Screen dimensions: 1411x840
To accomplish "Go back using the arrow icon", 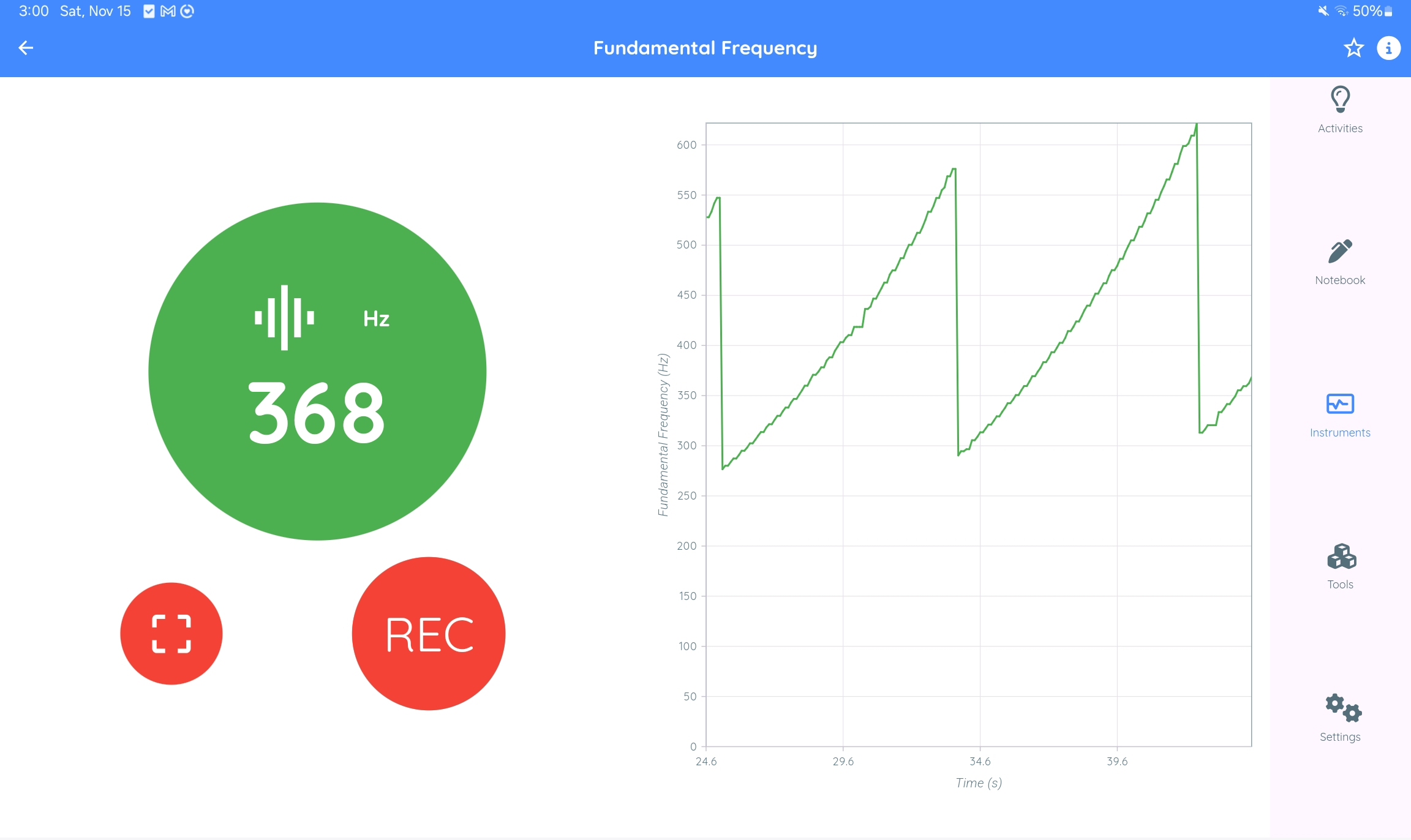I will 26,48.
